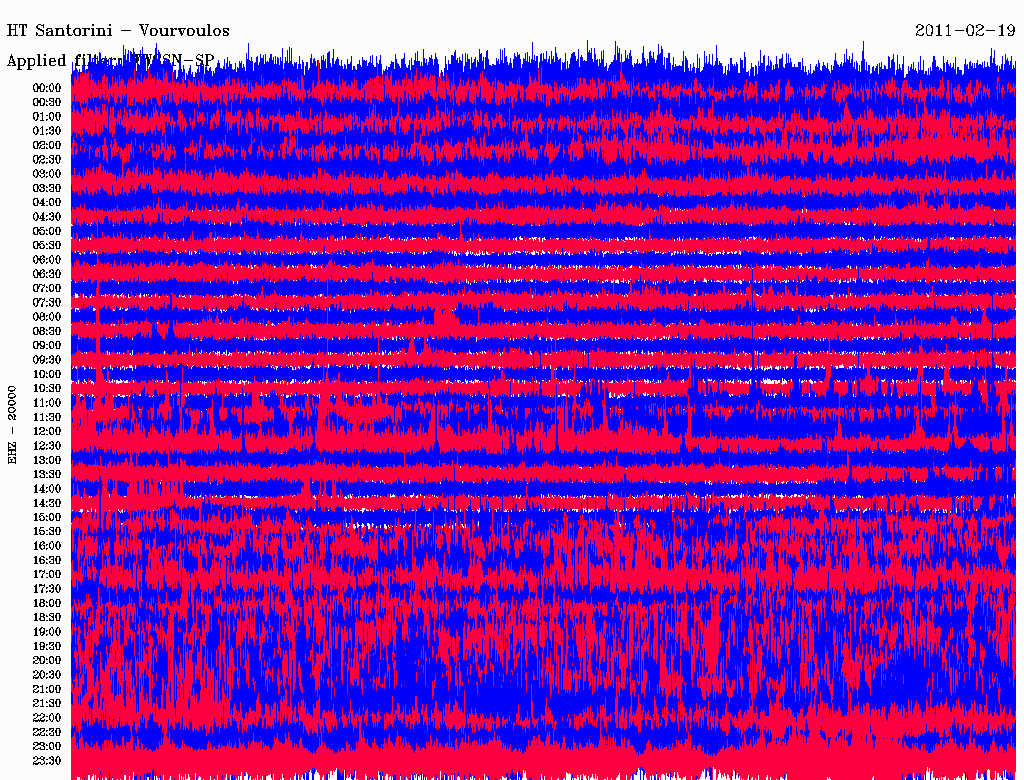Select the 19:30 time label
The height and width of the screenshot is (780, 1024).
pos(47,647)
